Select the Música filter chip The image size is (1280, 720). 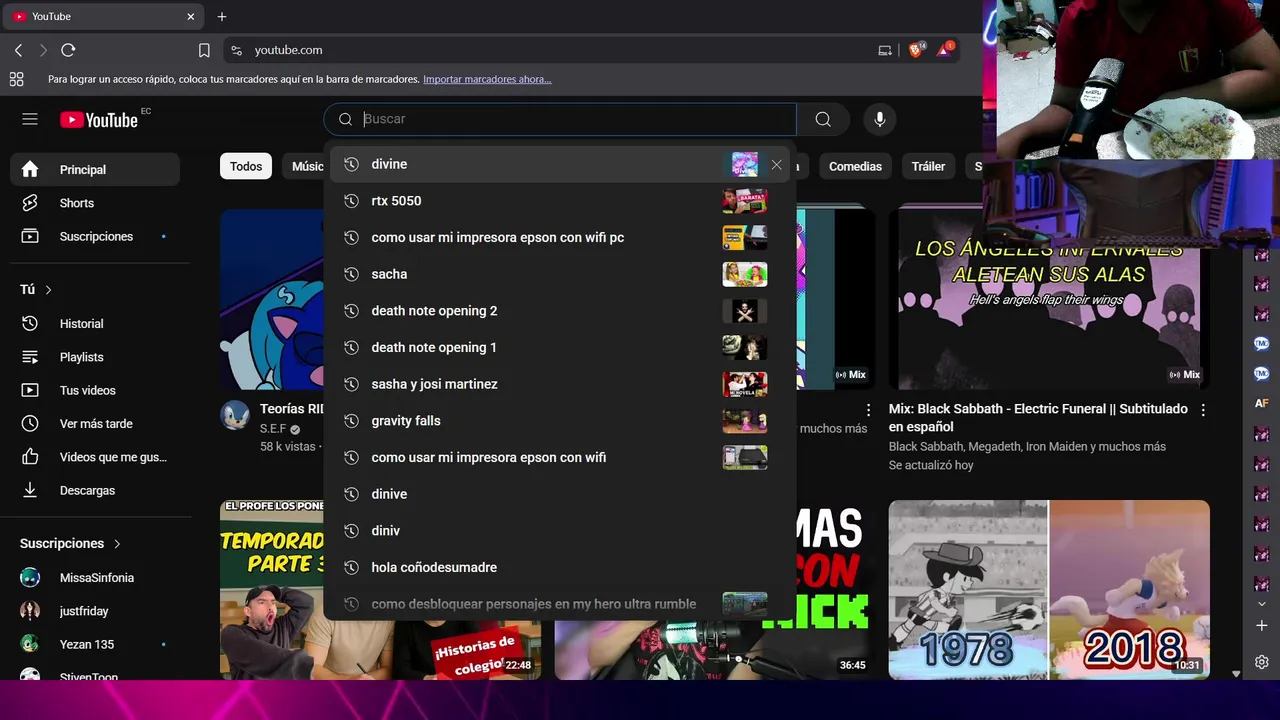303,167
